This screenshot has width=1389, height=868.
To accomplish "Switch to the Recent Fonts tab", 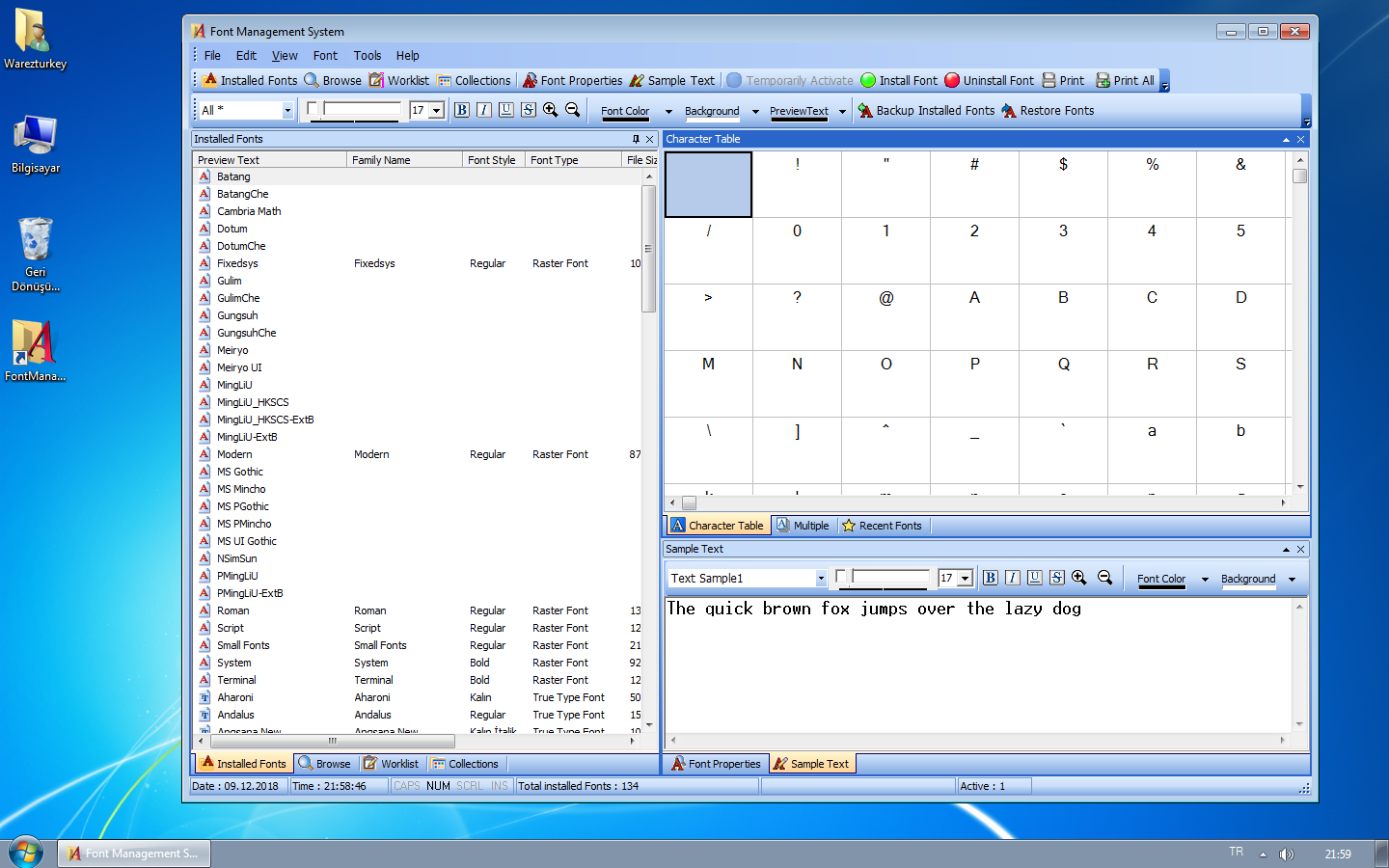I will pyautogui.click(x=883, y=526).
